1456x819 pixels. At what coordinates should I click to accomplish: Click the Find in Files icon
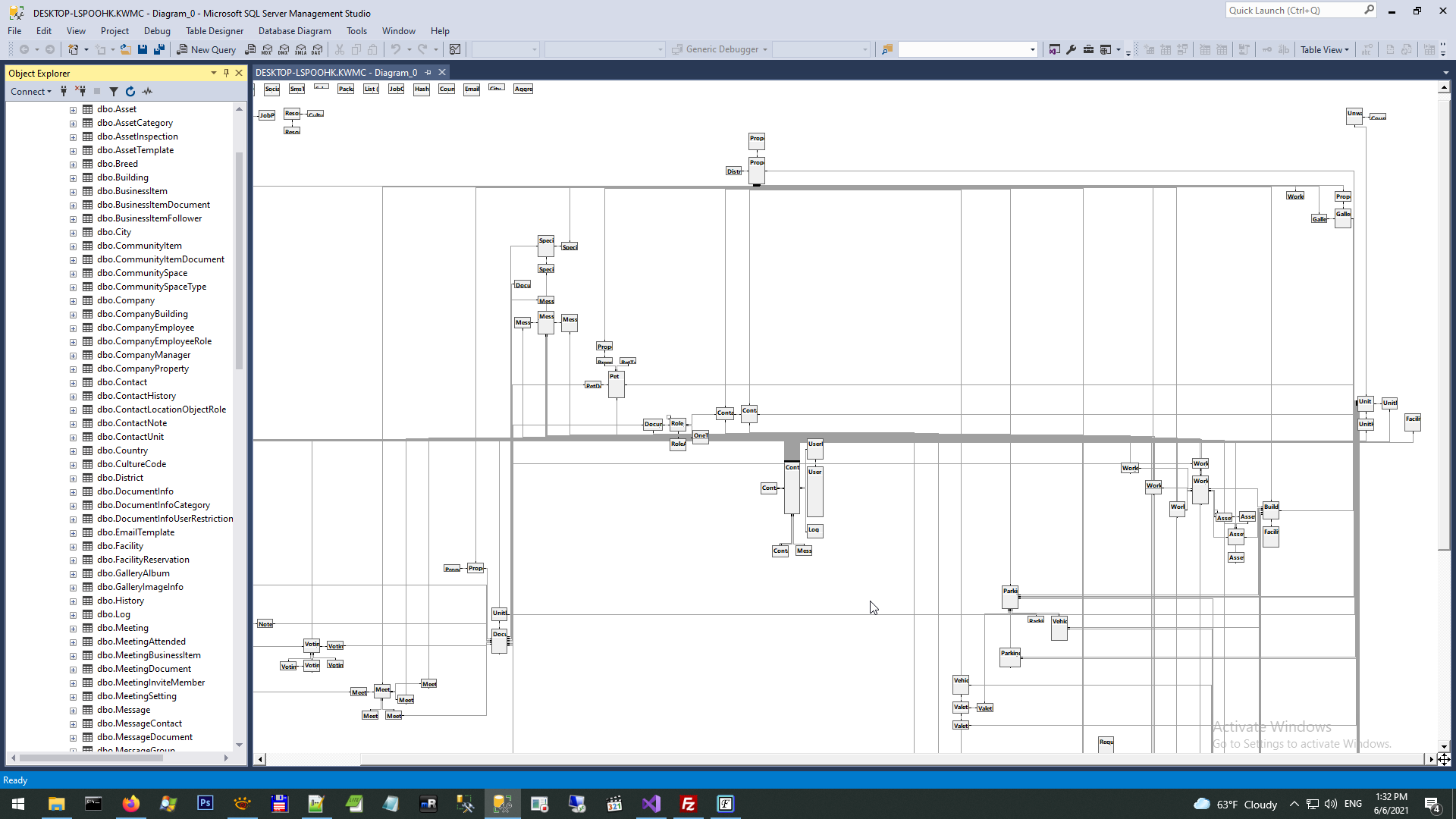click(886, 50)
